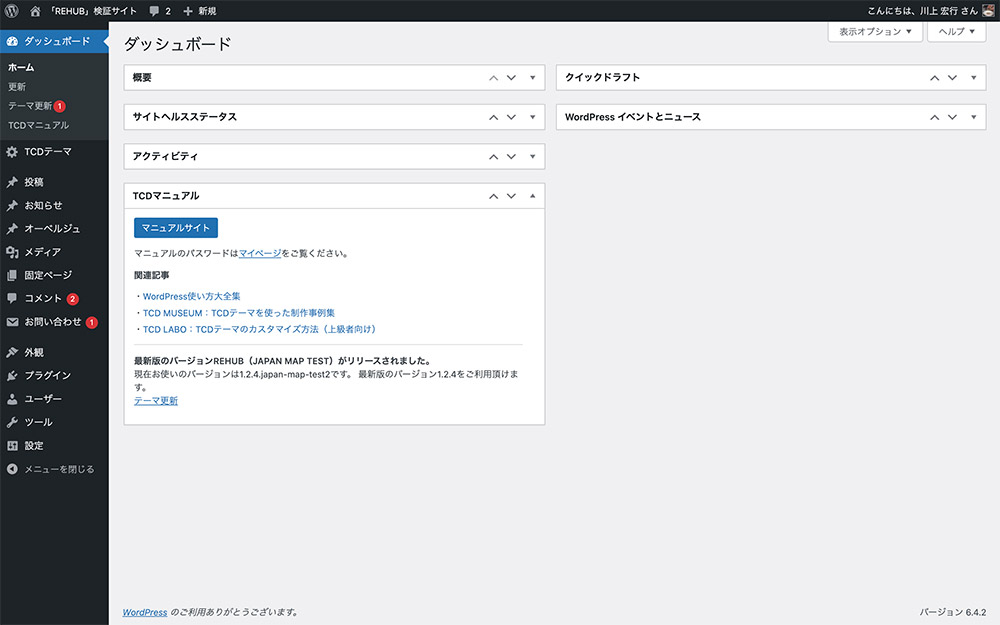Click the ツール wrench icon
Screen dimensions: 1000x625
[12, 422]
